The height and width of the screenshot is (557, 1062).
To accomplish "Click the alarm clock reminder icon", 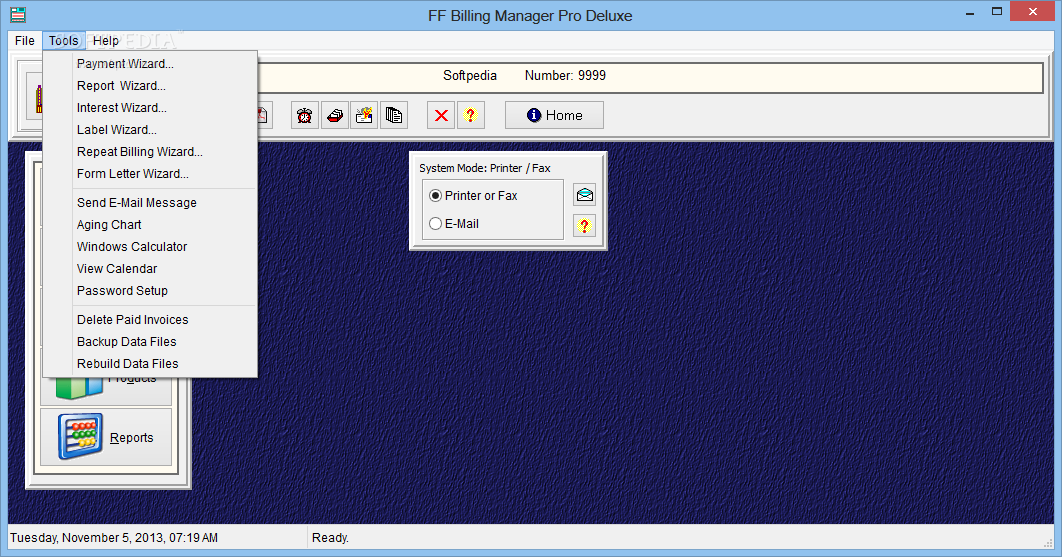I will (305, 115).
